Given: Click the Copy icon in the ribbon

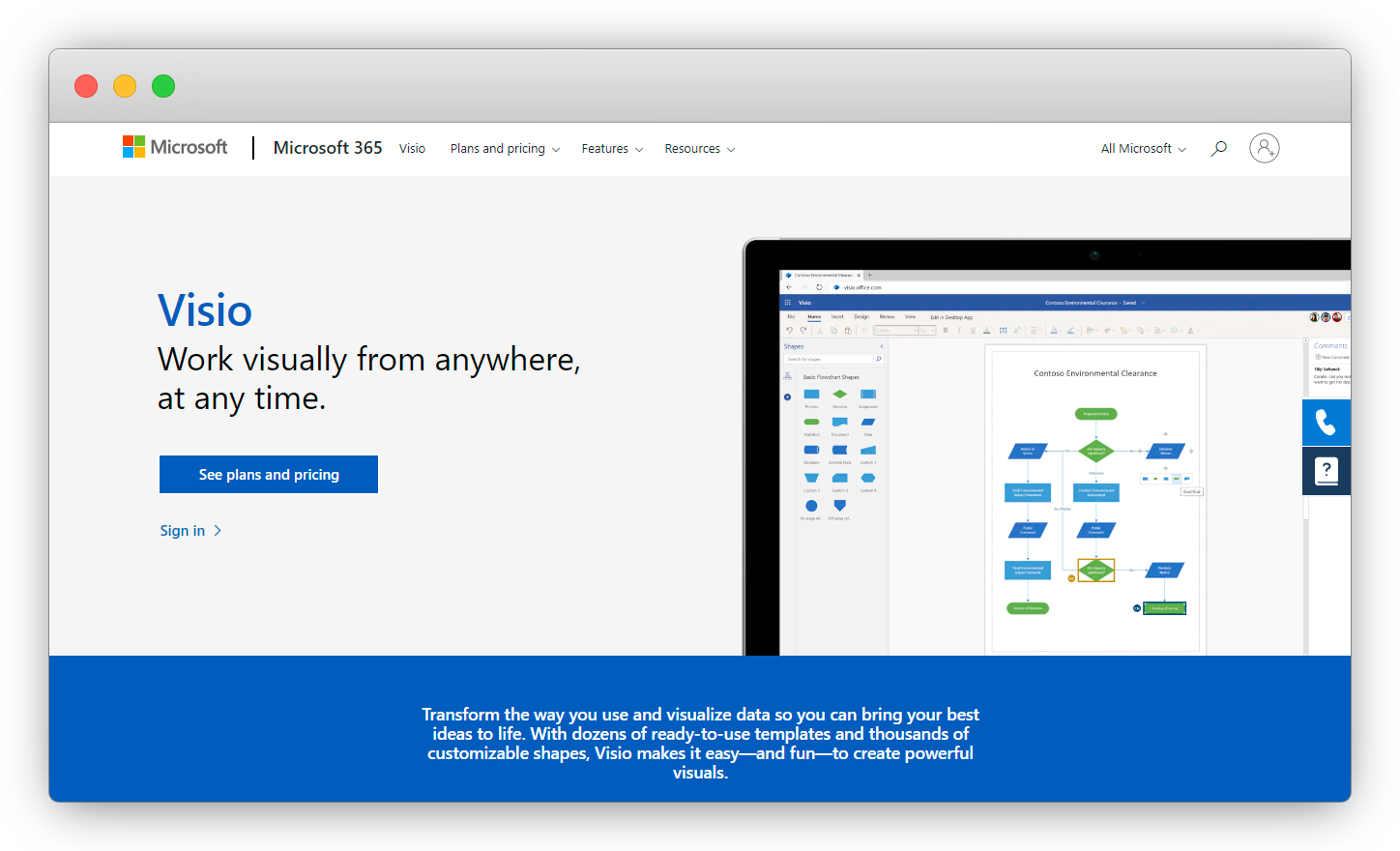Looking at the screenshot, I should [834, 330].
